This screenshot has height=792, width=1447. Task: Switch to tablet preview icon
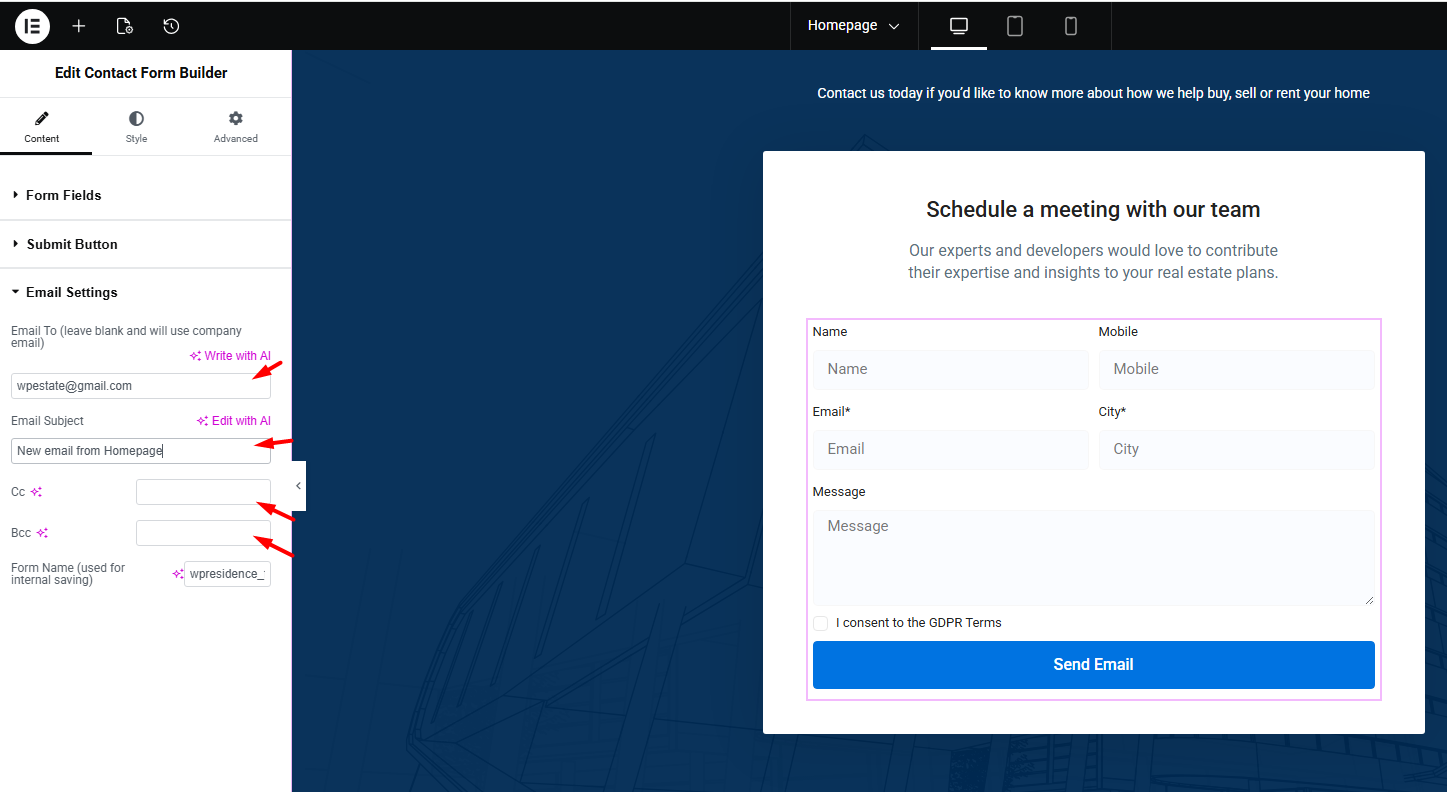pyautogui.click(x=1014, y=26)
